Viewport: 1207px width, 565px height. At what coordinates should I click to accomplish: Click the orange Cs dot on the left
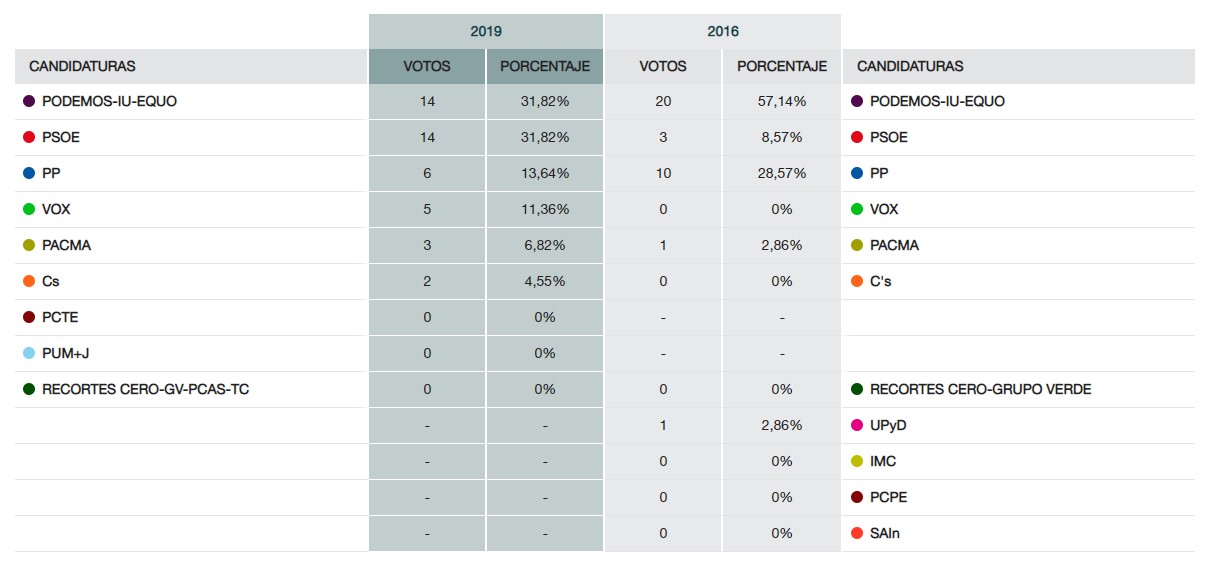[x=29, y=282]
